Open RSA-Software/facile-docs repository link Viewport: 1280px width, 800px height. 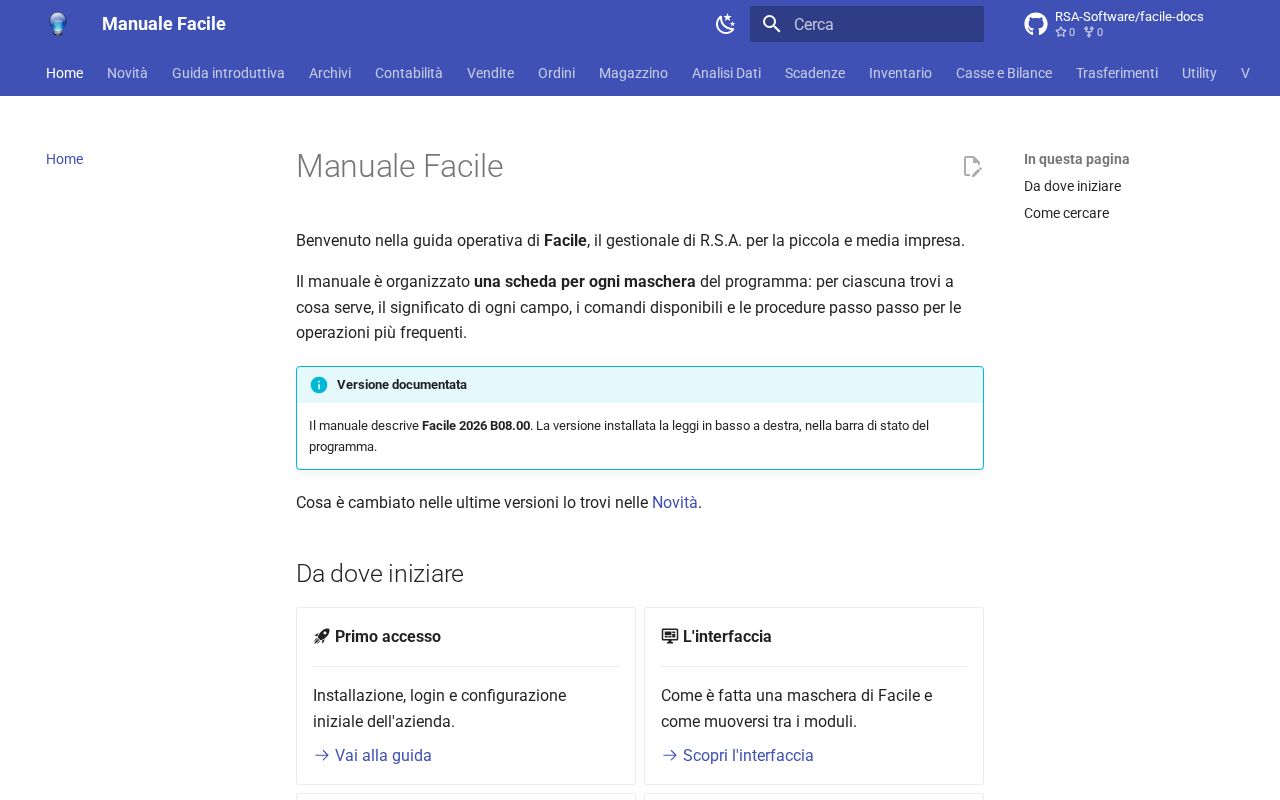(1129, 17)
